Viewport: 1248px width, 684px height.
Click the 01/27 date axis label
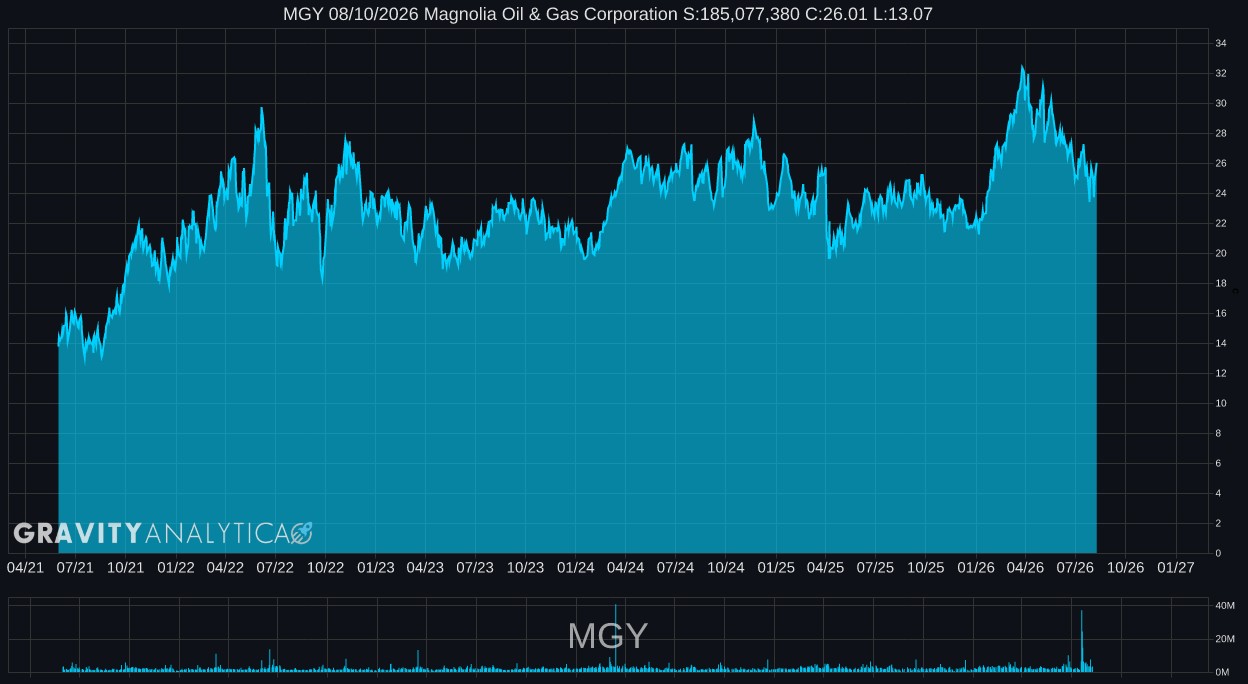[x=1175, y=567]
